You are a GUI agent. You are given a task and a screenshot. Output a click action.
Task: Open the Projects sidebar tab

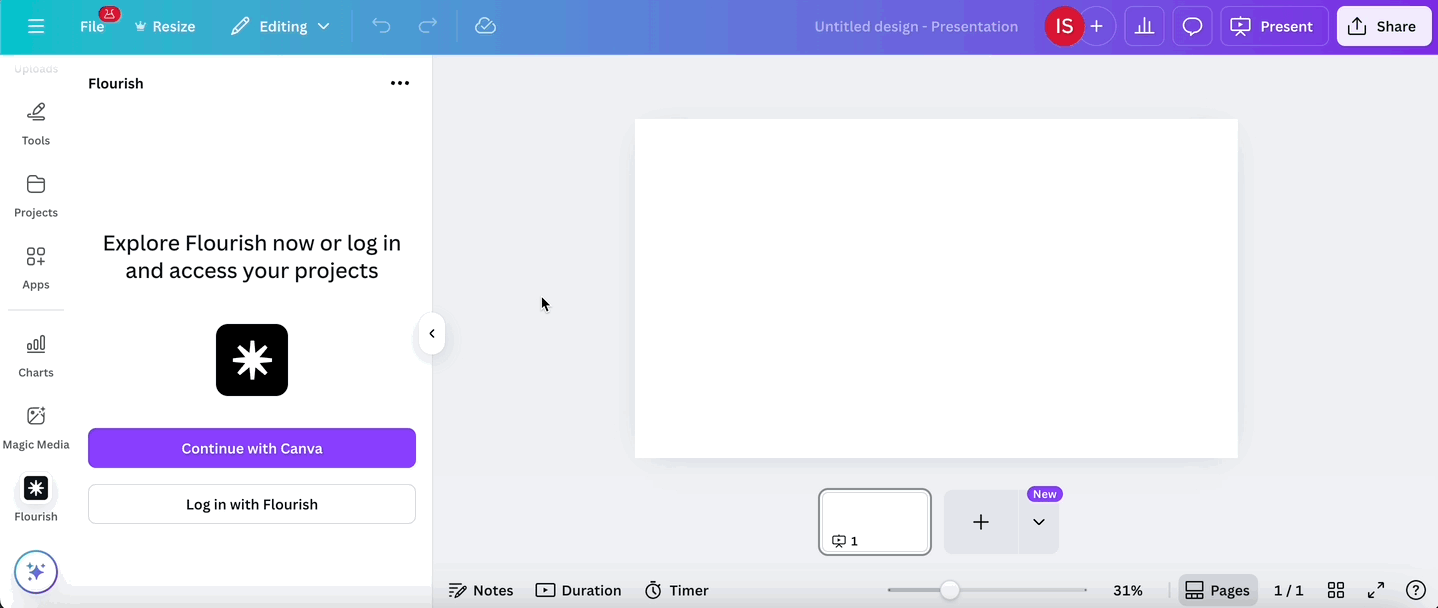point(36,196)
